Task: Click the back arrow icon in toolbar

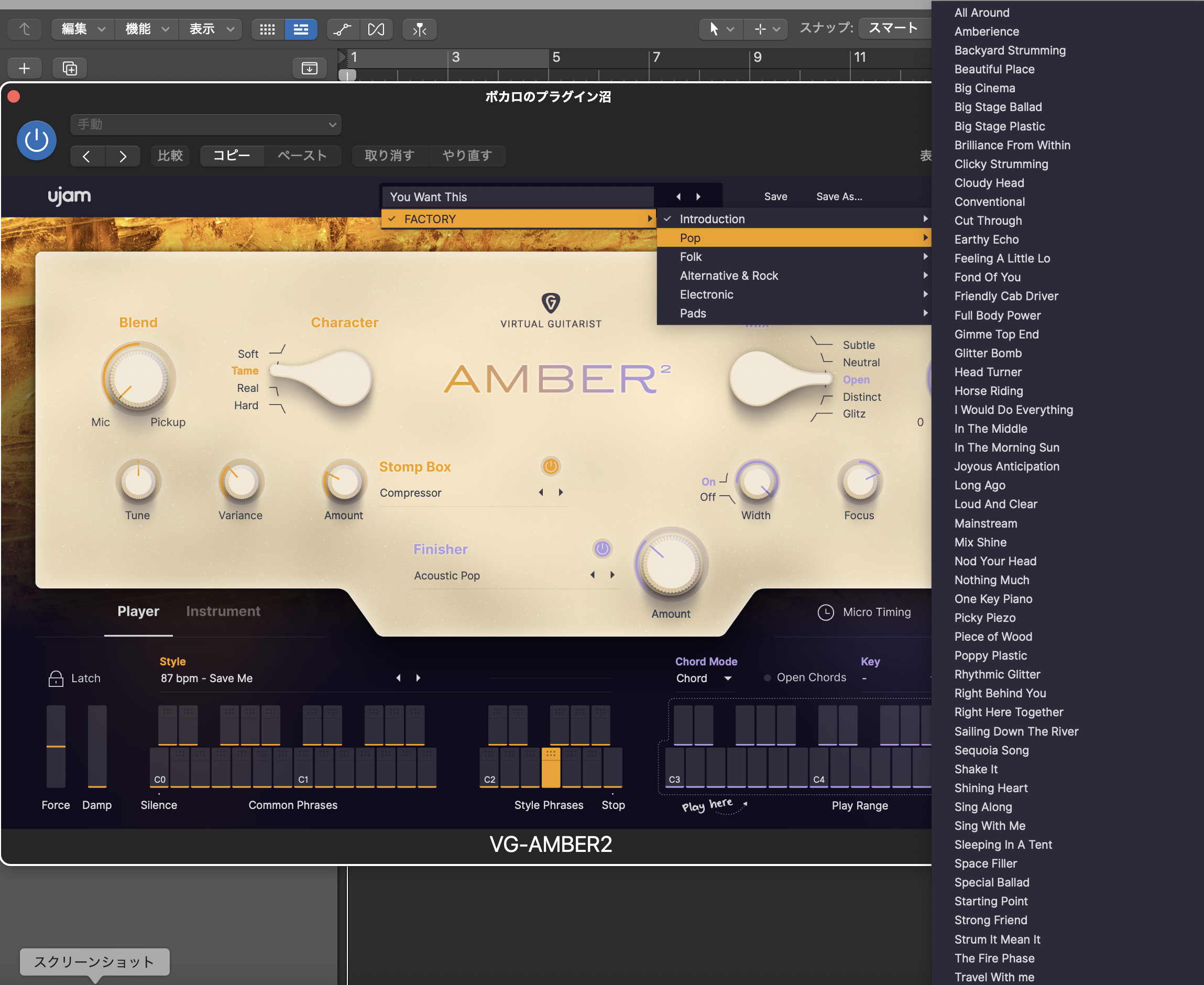Action: pos(25,29)
